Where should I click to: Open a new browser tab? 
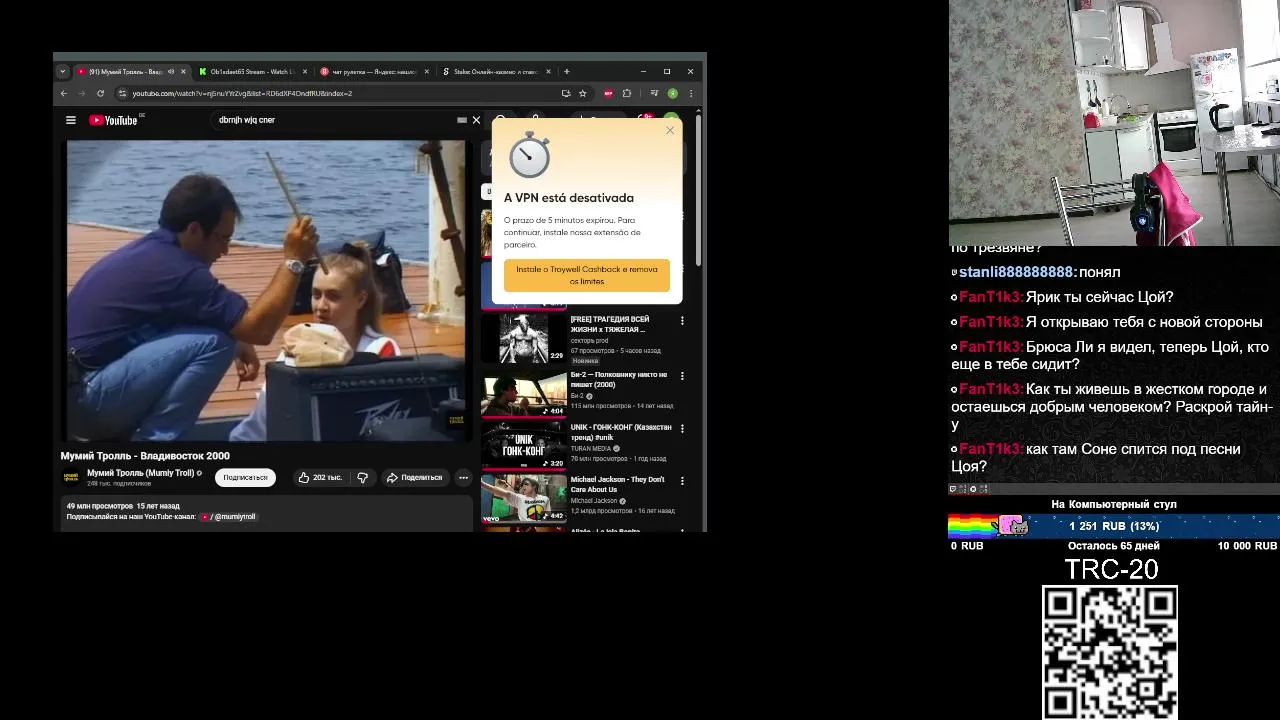pyautogui.click(x=566, y=71)
